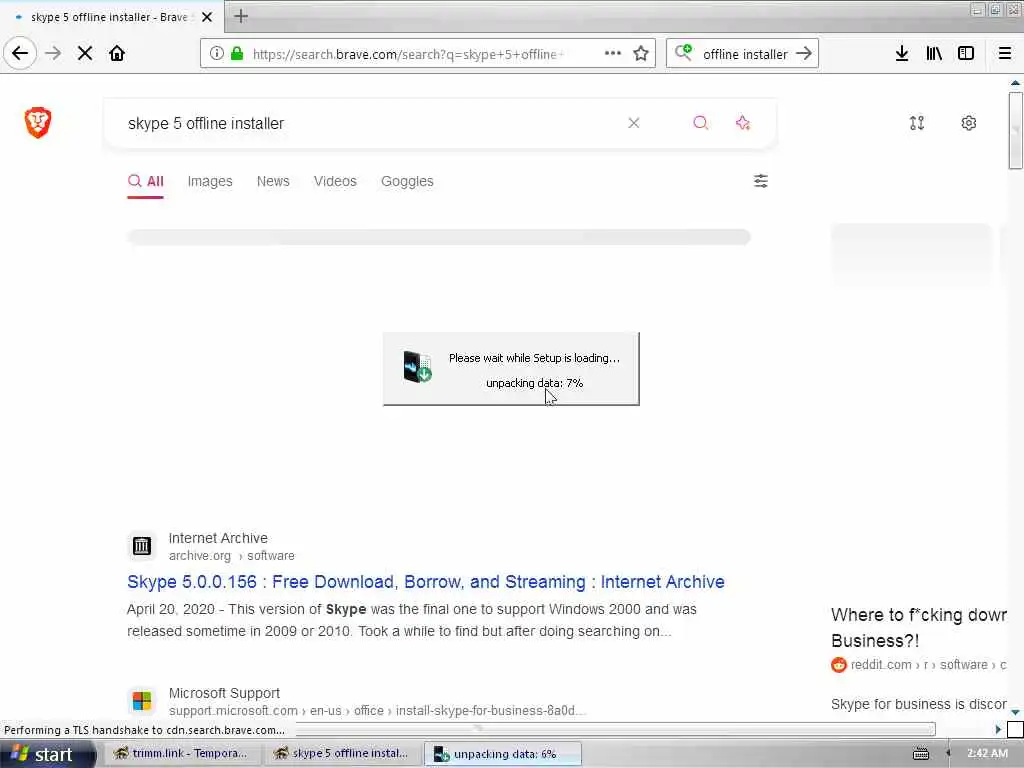Switch to the News tab

(x=273, y=181)
